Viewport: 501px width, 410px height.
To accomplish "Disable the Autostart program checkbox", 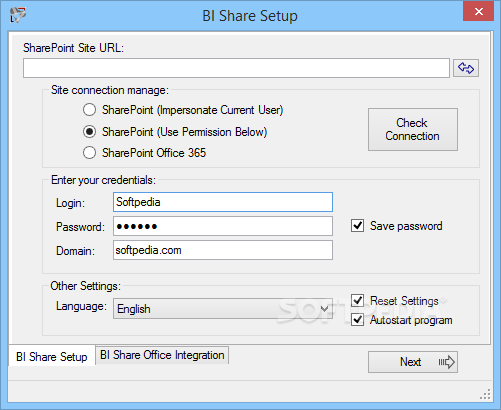I will tap(357, 320).
